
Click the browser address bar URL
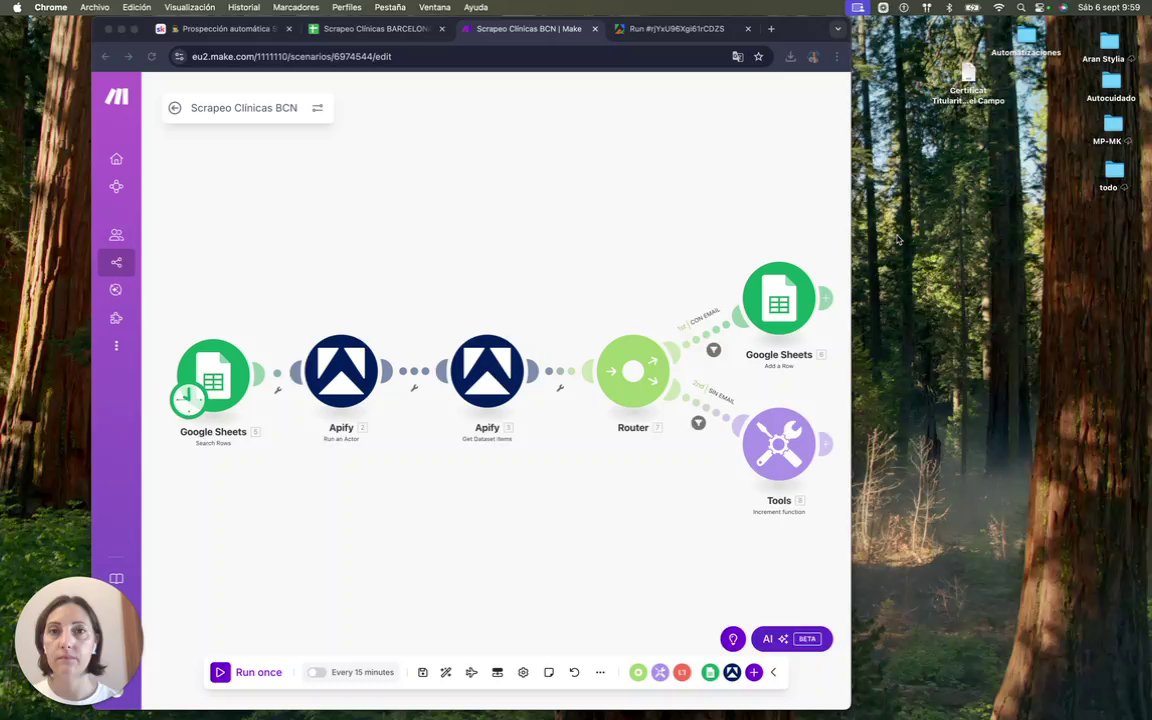(x=292, y=57)
